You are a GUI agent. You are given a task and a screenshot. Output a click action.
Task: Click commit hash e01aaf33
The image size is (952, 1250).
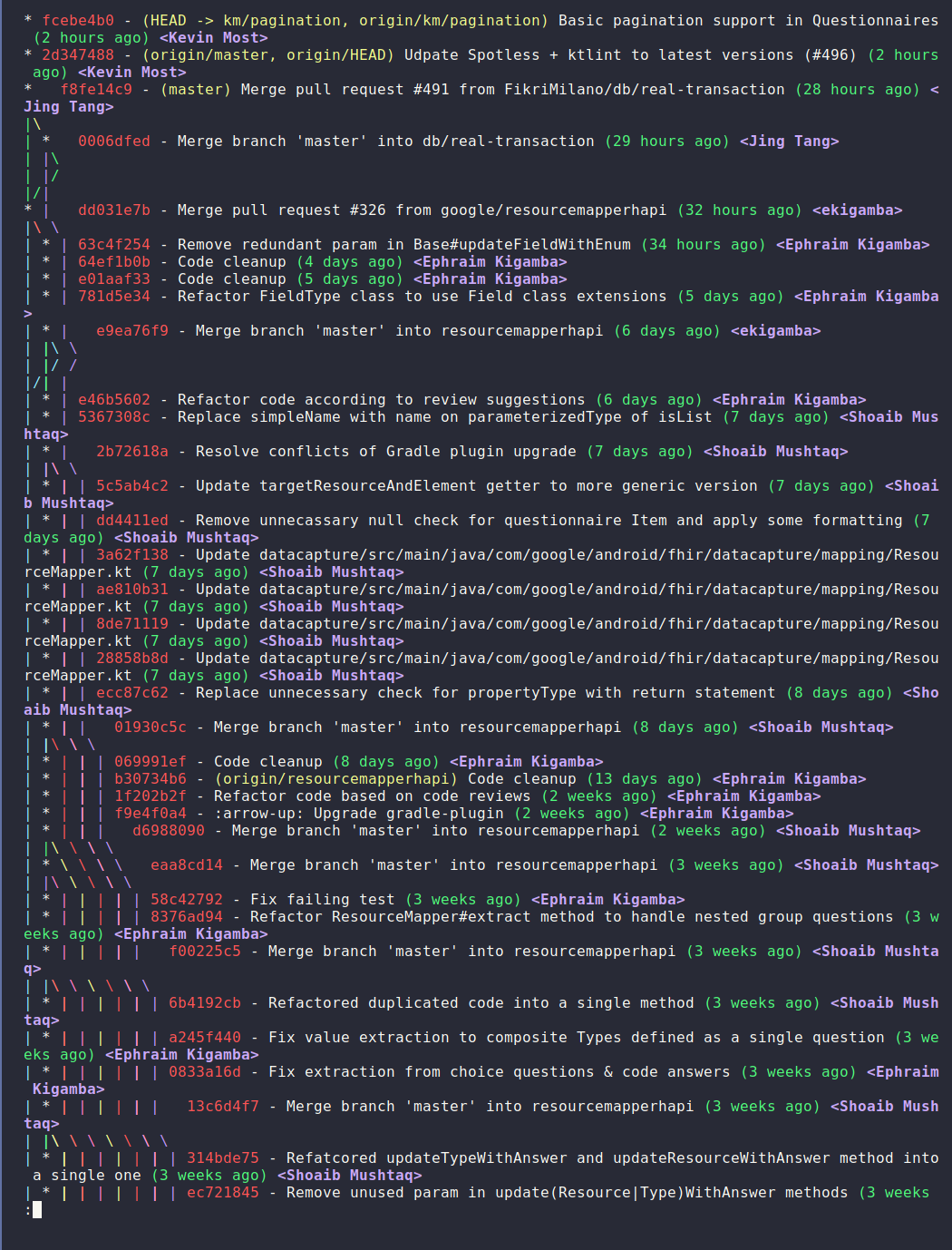(x=114, y=278)
